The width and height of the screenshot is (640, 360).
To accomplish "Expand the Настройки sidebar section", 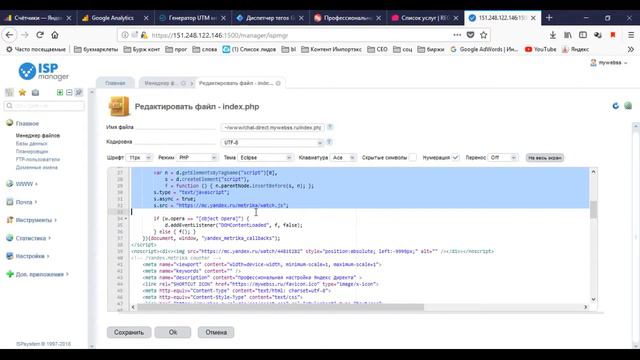I will pyautogui.click(x=30, y=256).
